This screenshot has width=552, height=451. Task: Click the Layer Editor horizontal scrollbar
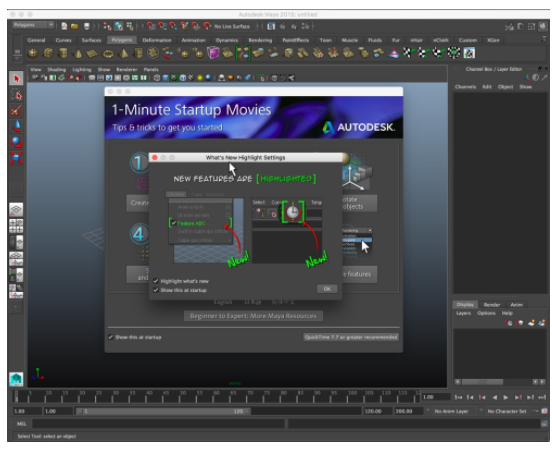click(x=483, y=382)
